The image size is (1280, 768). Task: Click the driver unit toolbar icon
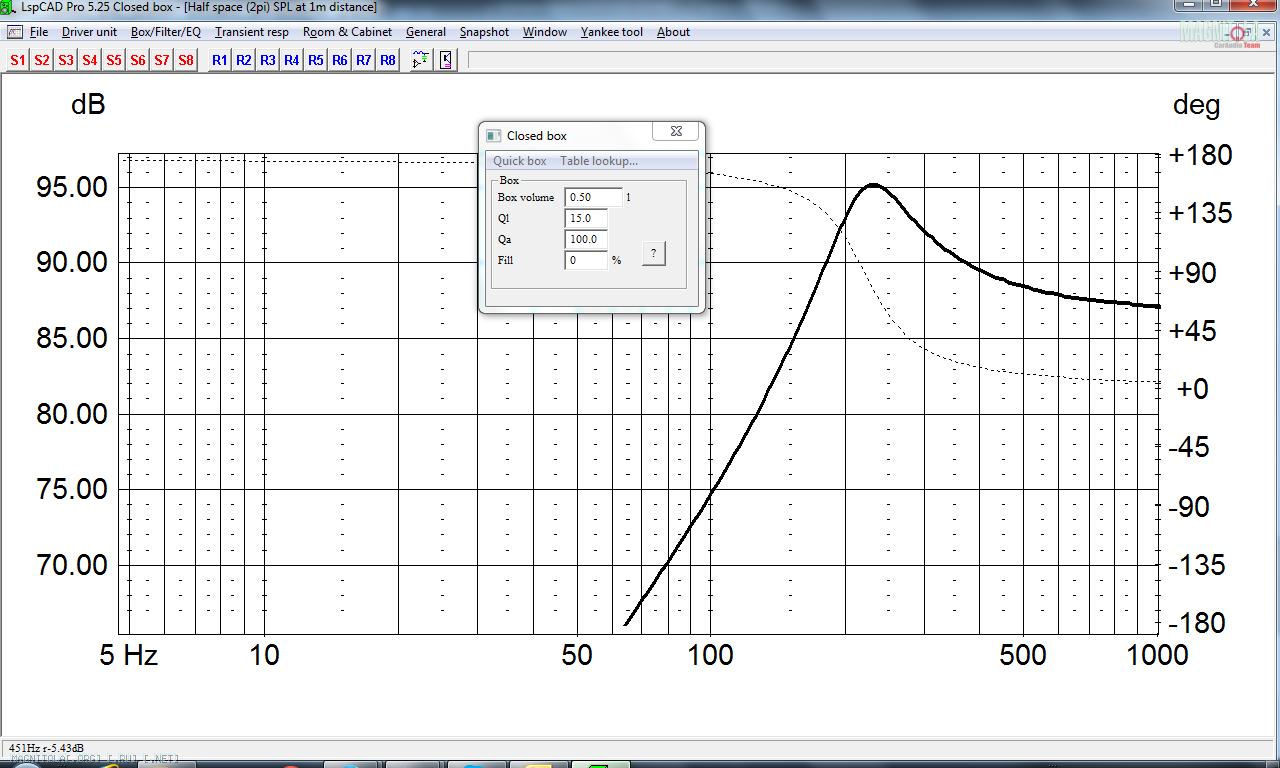pos(445,60)
